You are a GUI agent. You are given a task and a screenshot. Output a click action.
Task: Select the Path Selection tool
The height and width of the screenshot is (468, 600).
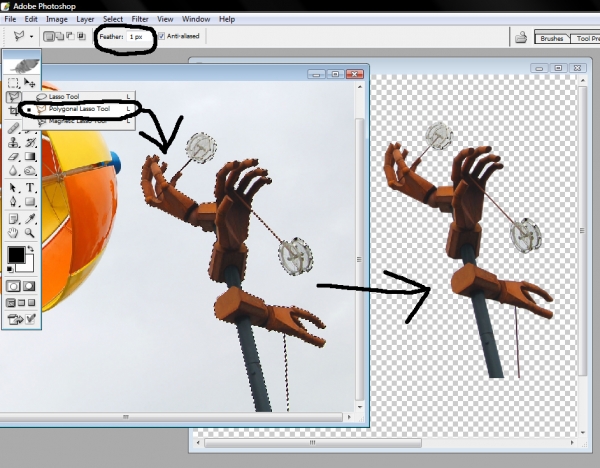point(13,188)
